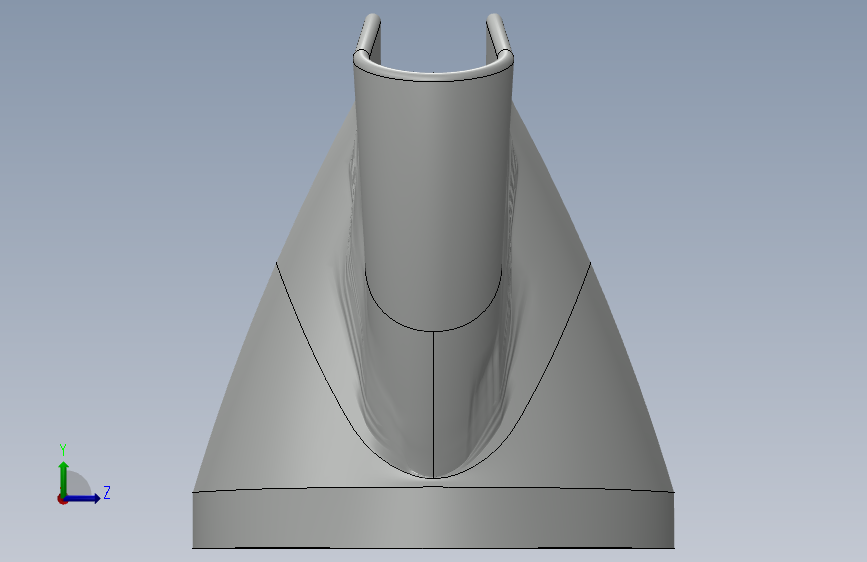Click the 'Y' axis label text
The image size is (867, 562).
pyautogui.click(x=63, y=450)
